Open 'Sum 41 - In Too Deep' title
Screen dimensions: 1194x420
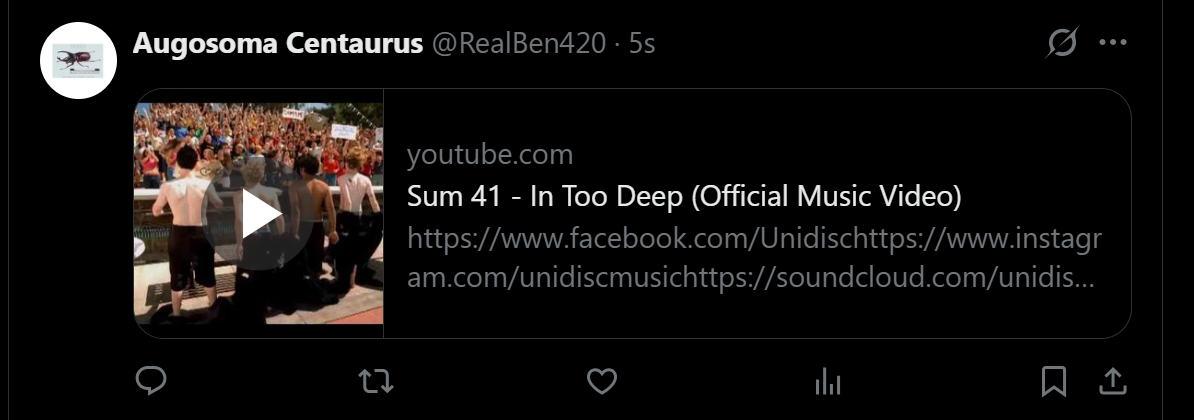[683, 197]
